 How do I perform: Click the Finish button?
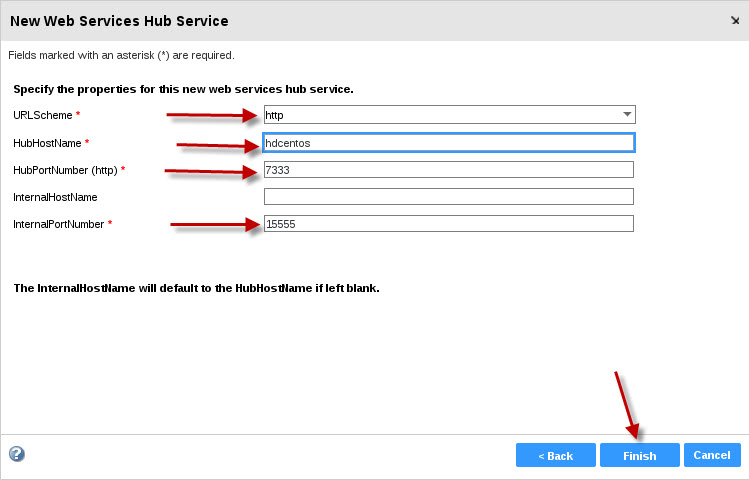(x=640, y=455)
